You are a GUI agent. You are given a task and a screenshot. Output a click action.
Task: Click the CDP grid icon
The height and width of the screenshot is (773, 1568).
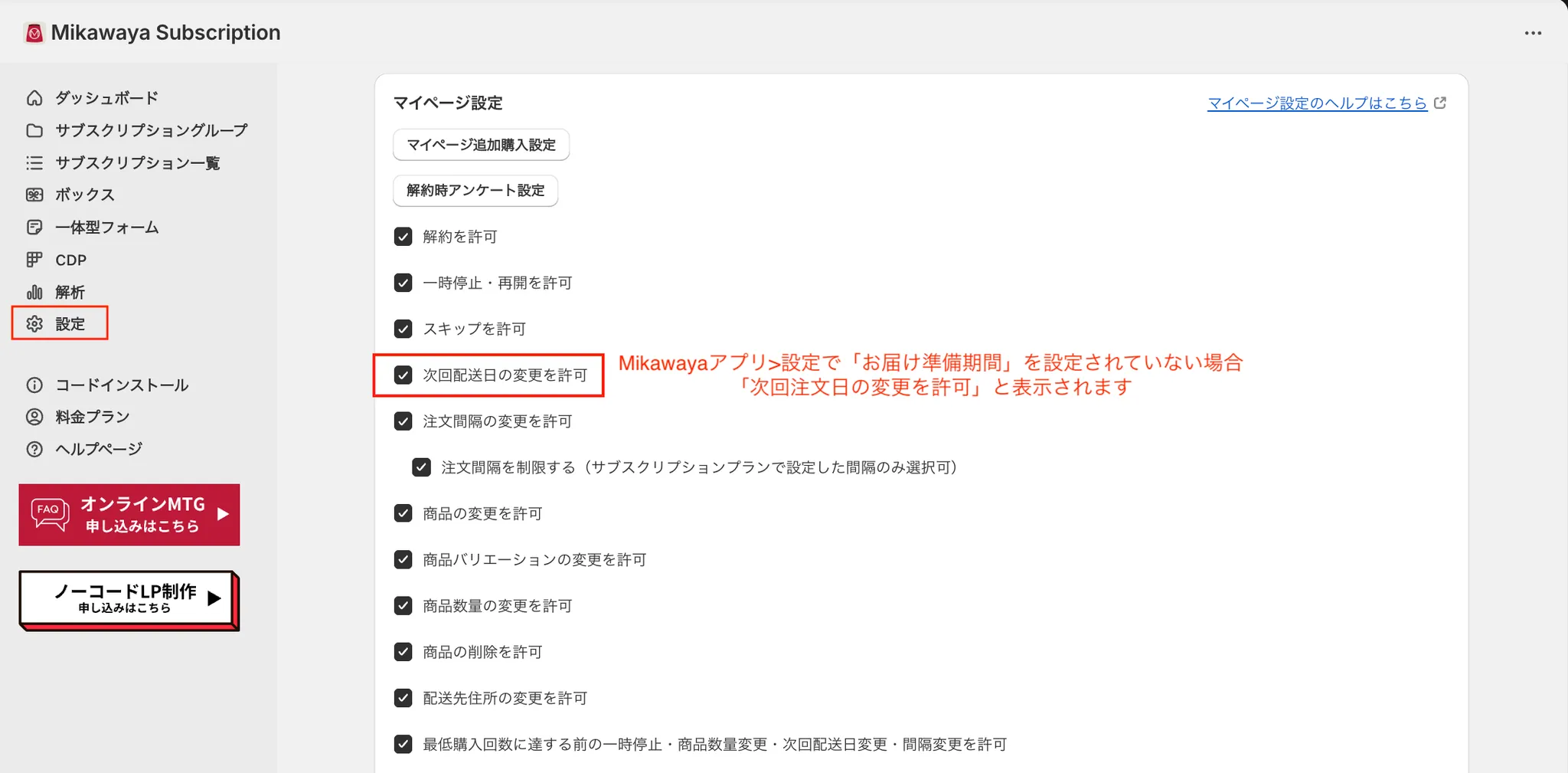34,260
